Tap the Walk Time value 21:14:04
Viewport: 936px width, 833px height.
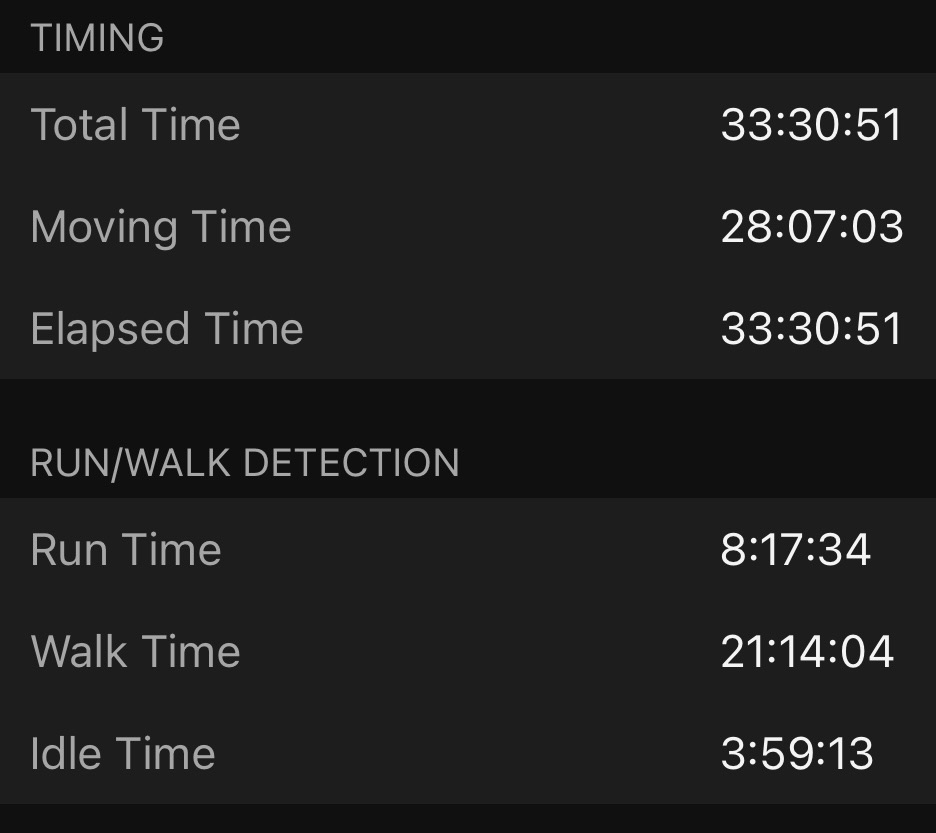click(806, 652)
